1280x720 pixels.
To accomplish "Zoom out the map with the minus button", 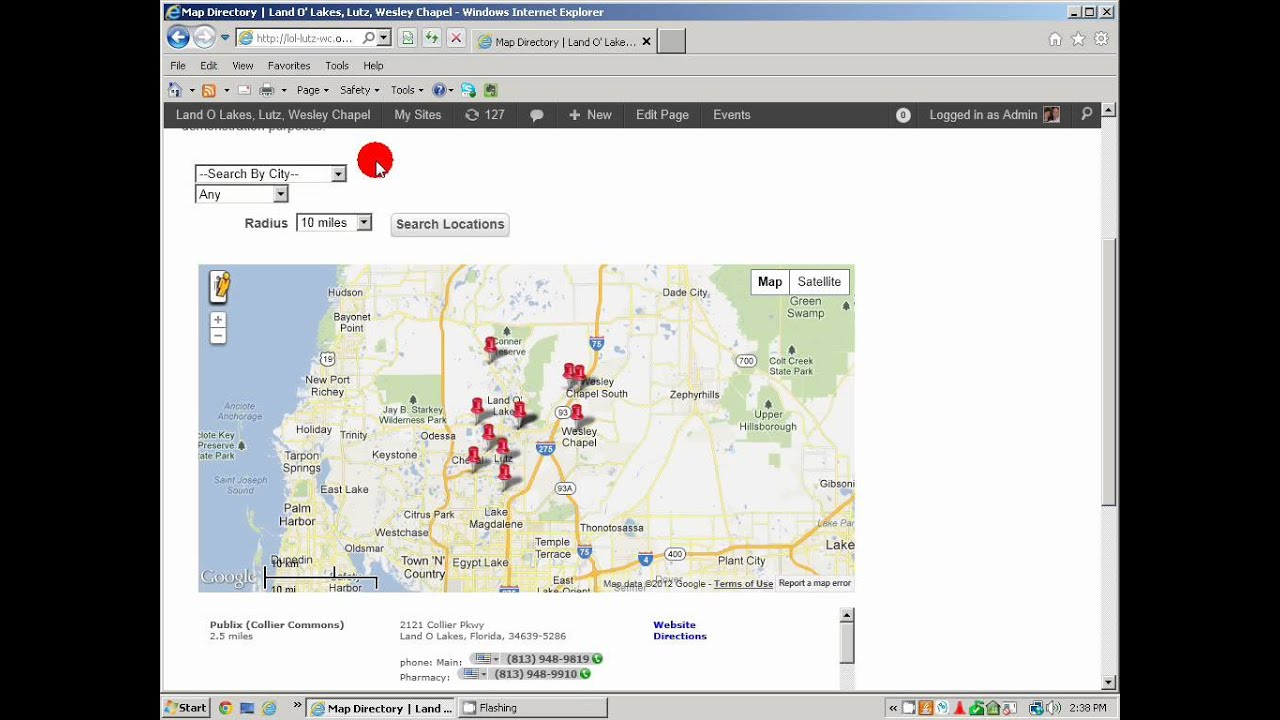I will (x=218, y=336).
